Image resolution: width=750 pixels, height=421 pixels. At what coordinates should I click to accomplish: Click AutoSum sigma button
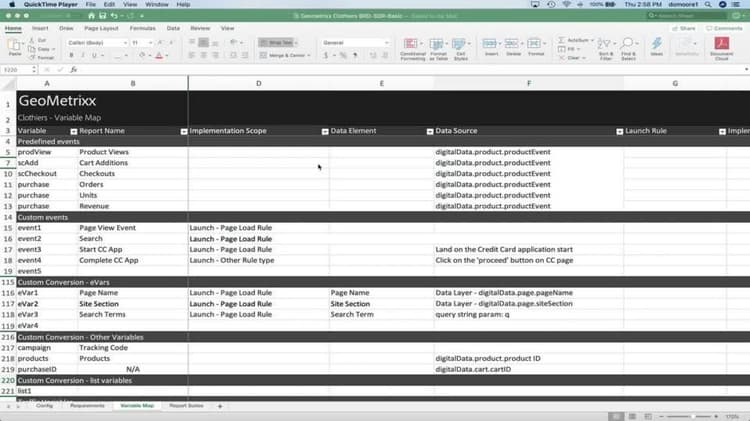[x=562, y=40]
